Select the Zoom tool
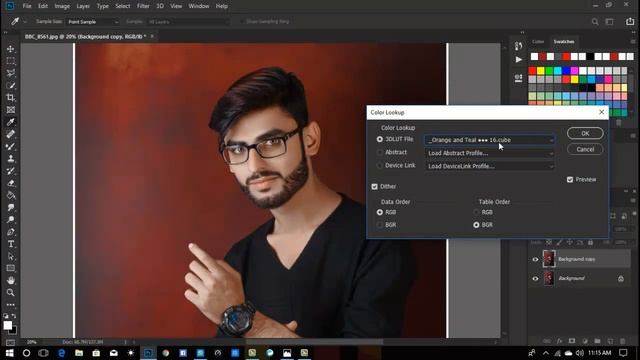The height and width of the screenshot is (360, 640). [x=11, y=293]
